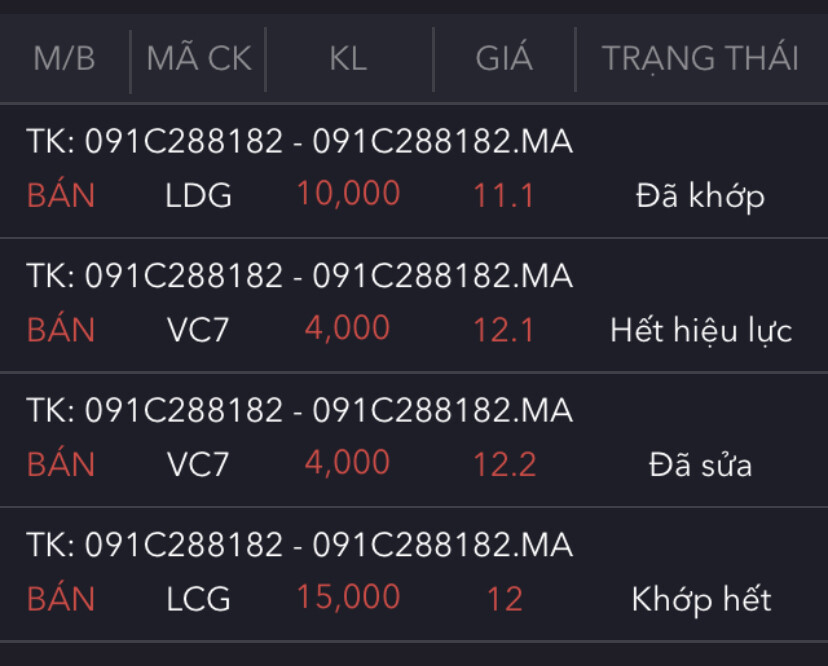
Task: Click the Hết hiệu lực status
Action: [x=700, y=330]
